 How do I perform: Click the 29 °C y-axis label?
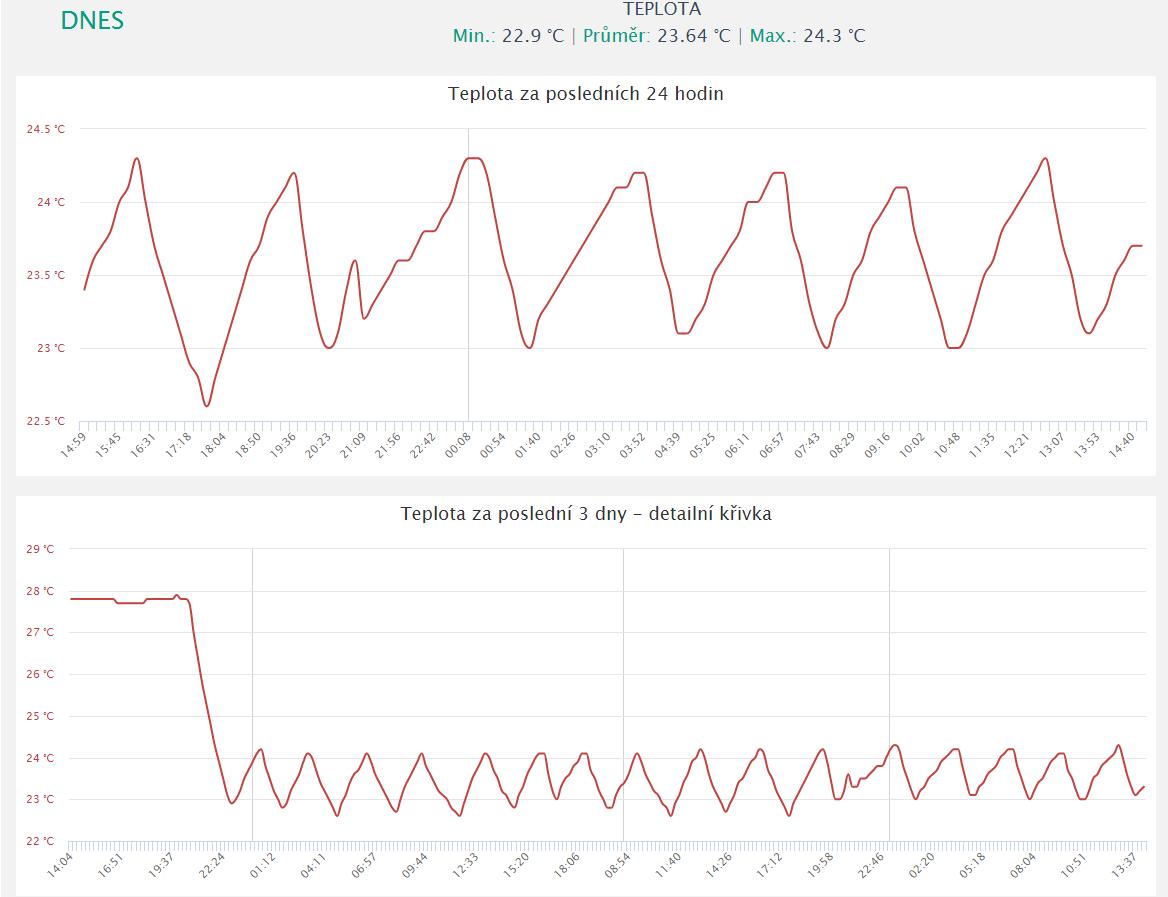42,549
